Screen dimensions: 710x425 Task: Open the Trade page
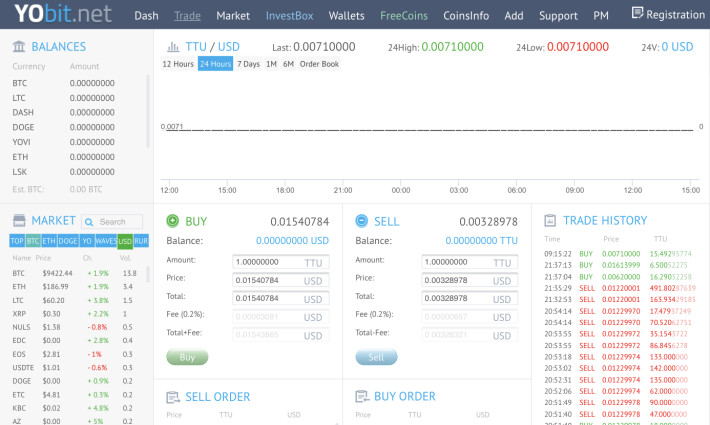tap(187, 16)
